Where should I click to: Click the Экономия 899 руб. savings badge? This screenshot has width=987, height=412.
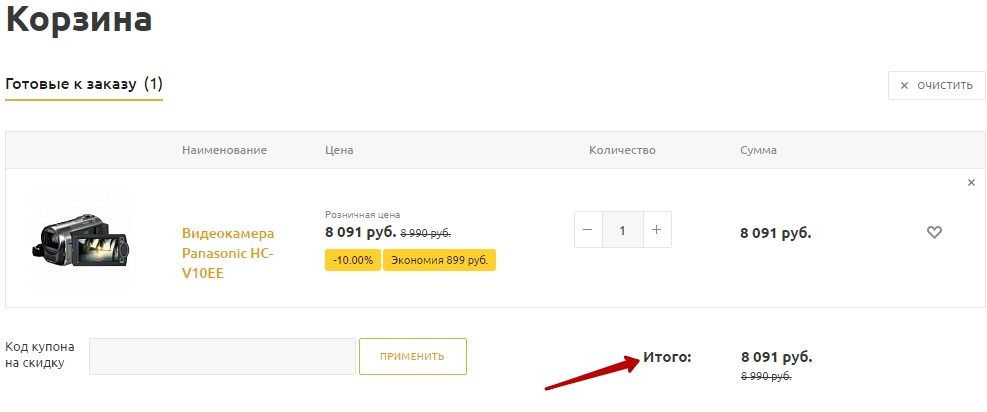coord(439,260)
